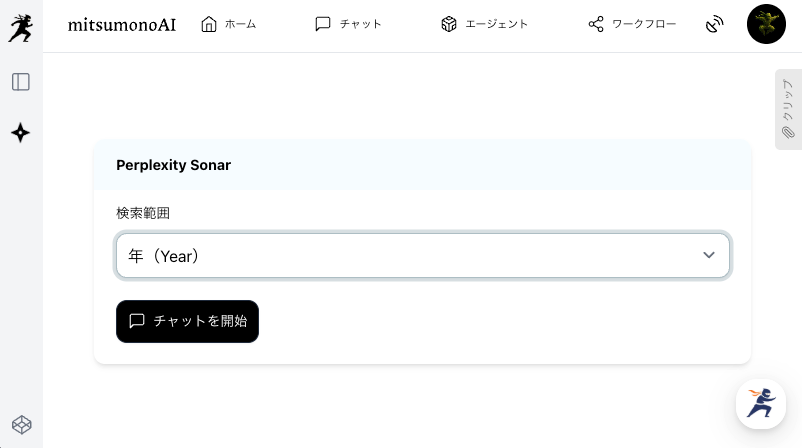802x448 pixels.
Task: Go to the チャット menu item
Action: (348, 24)
